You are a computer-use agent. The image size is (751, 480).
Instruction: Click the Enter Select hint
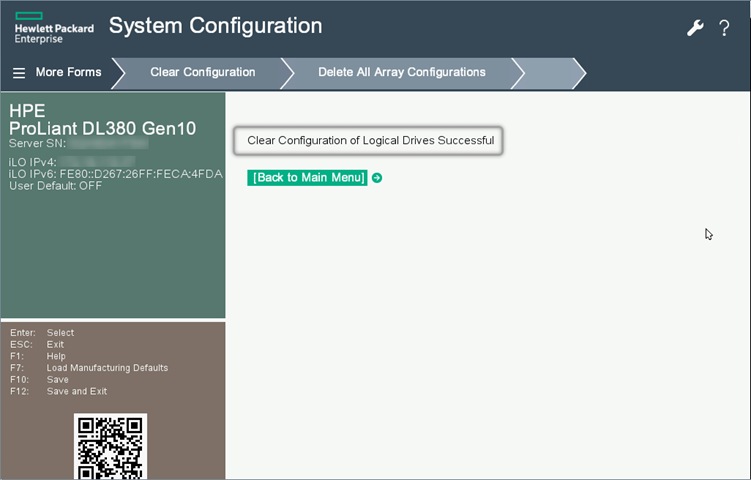(x=42, y=333)
